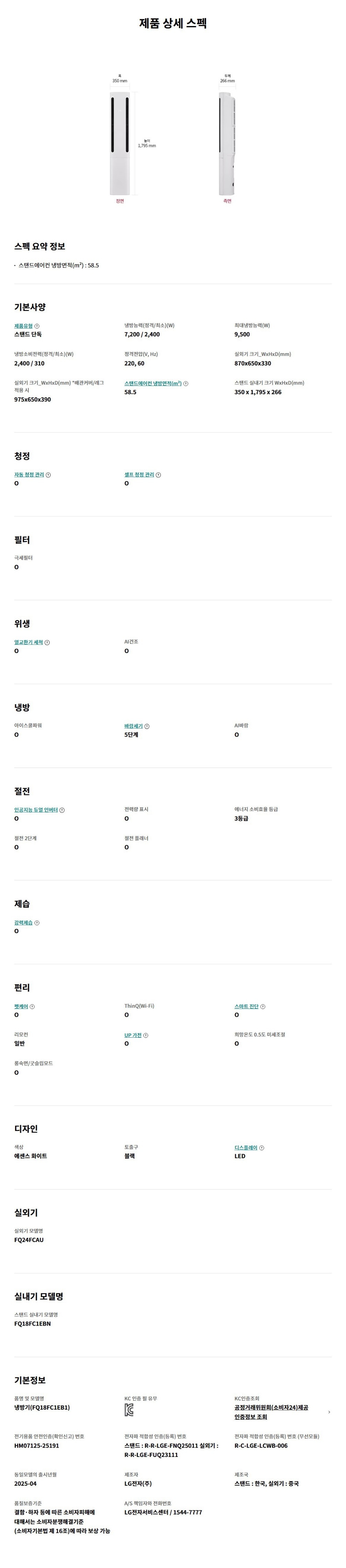
Task: Expand the chevron arrow beside 인증정보 조회
Action: (x=329, y=1412)
